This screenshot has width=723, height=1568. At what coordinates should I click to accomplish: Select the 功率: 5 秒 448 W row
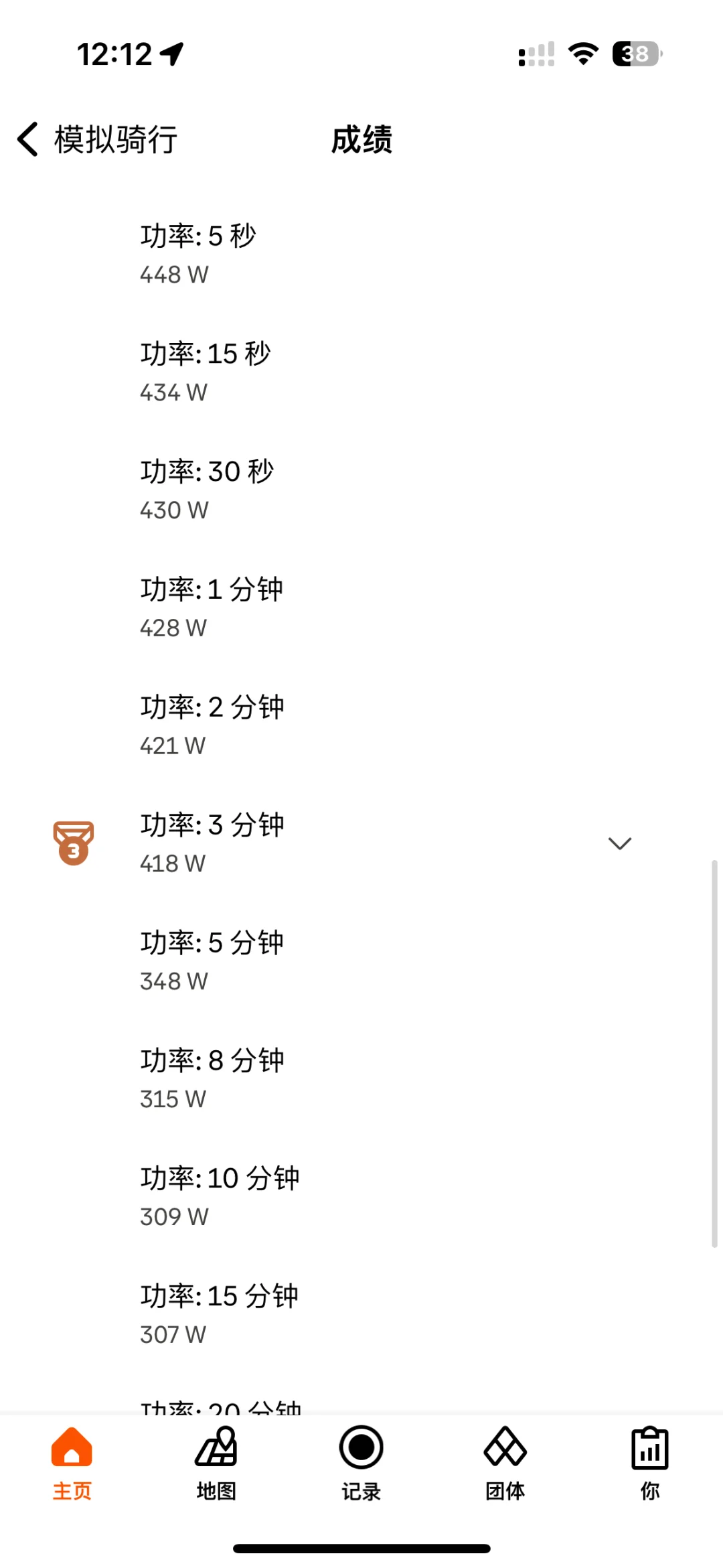click(x=361, y=255)
